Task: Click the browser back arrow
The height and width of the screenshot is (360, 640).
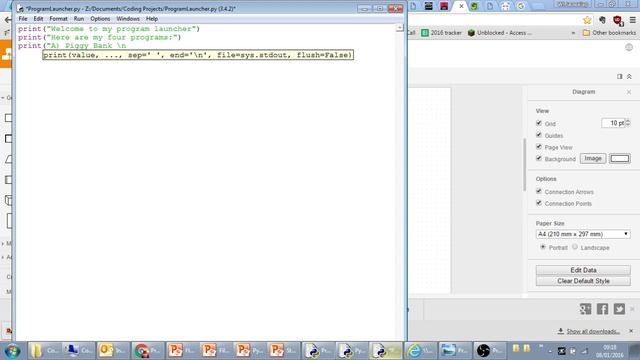Action: click(x=8, y=20)
